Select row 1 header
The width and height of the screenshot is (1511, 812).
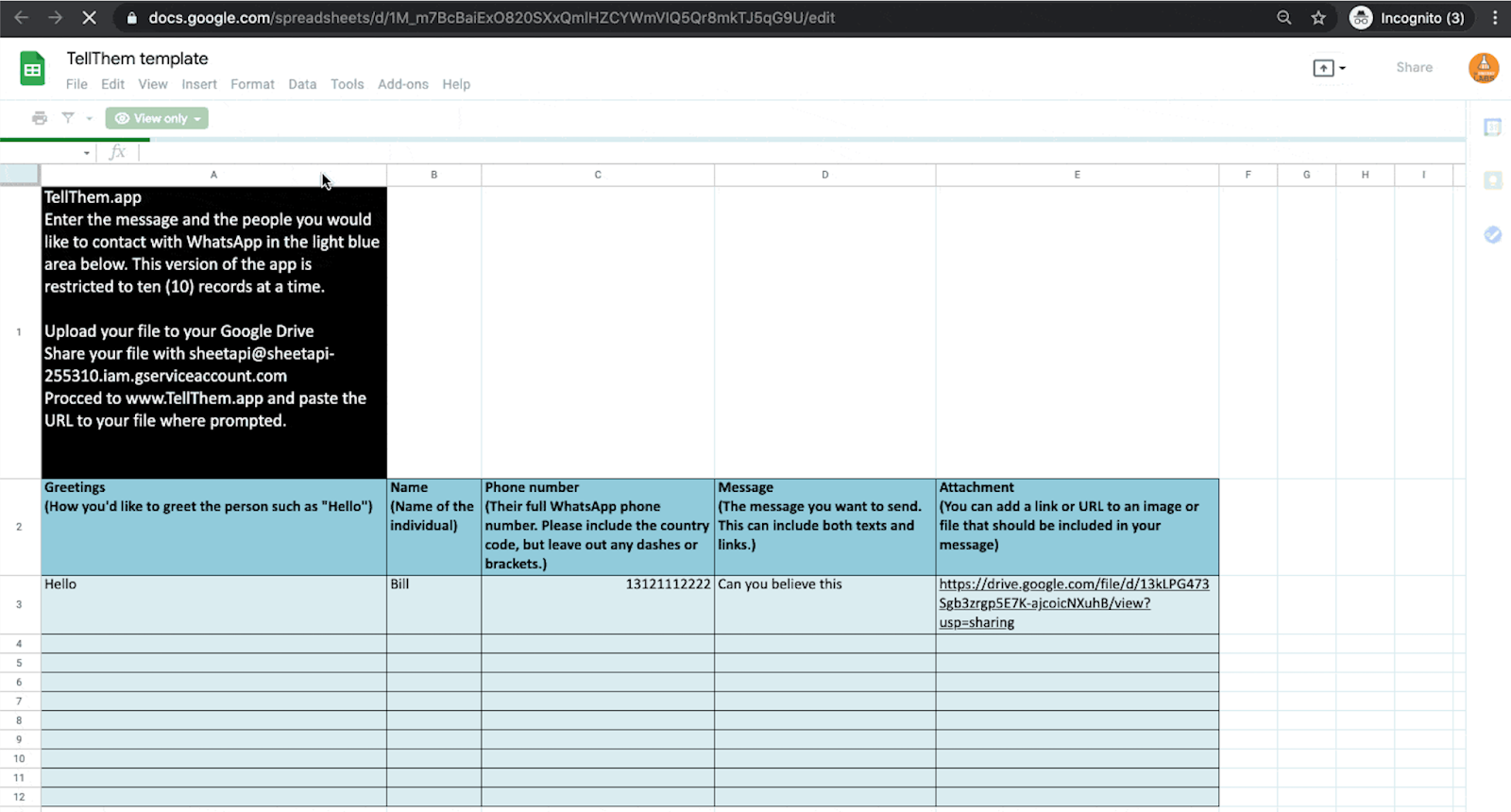[x=20, y=332]
